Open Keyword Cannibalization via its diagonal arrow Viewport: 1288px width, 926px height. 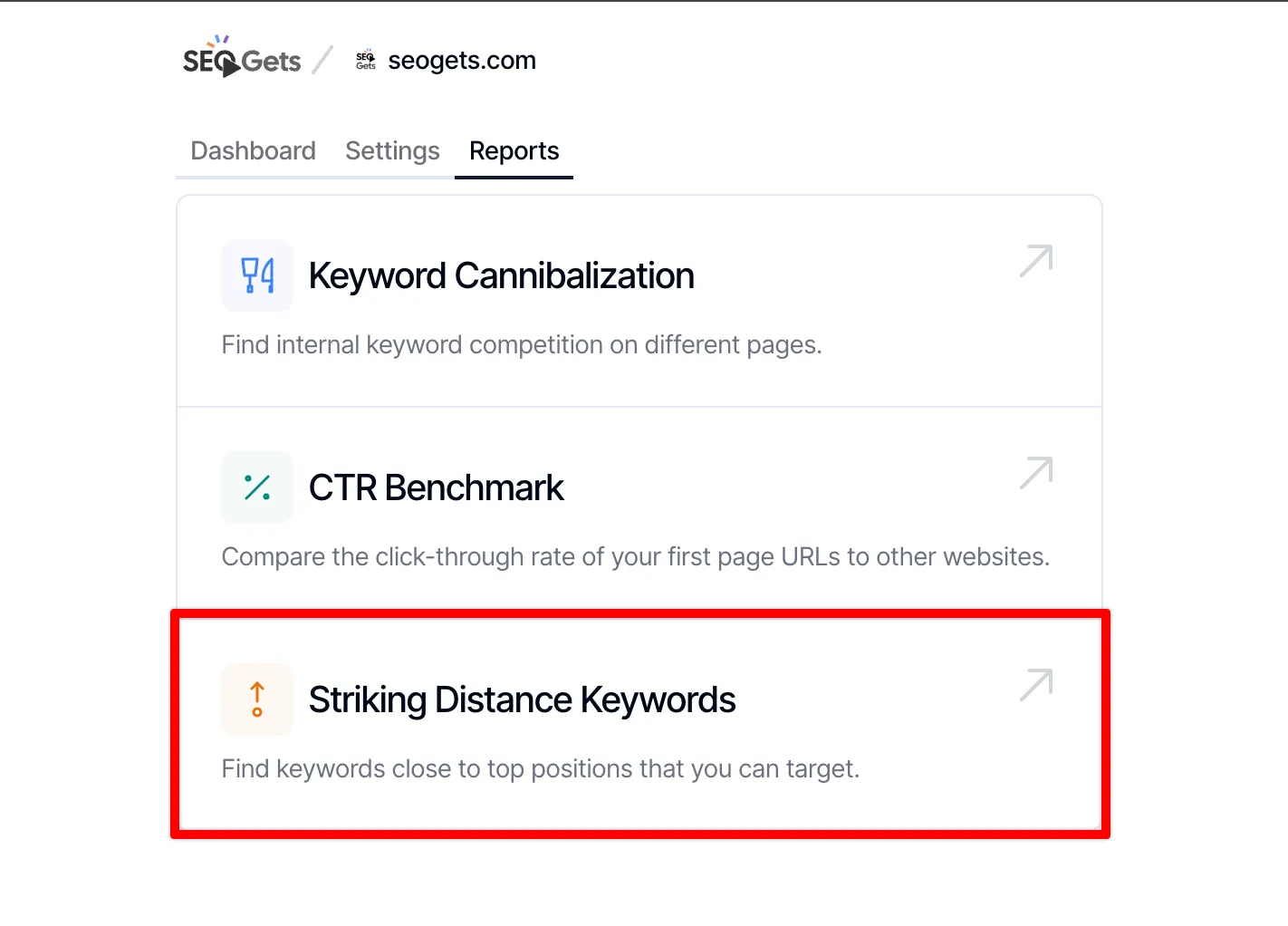click(x=1035, y=262)
